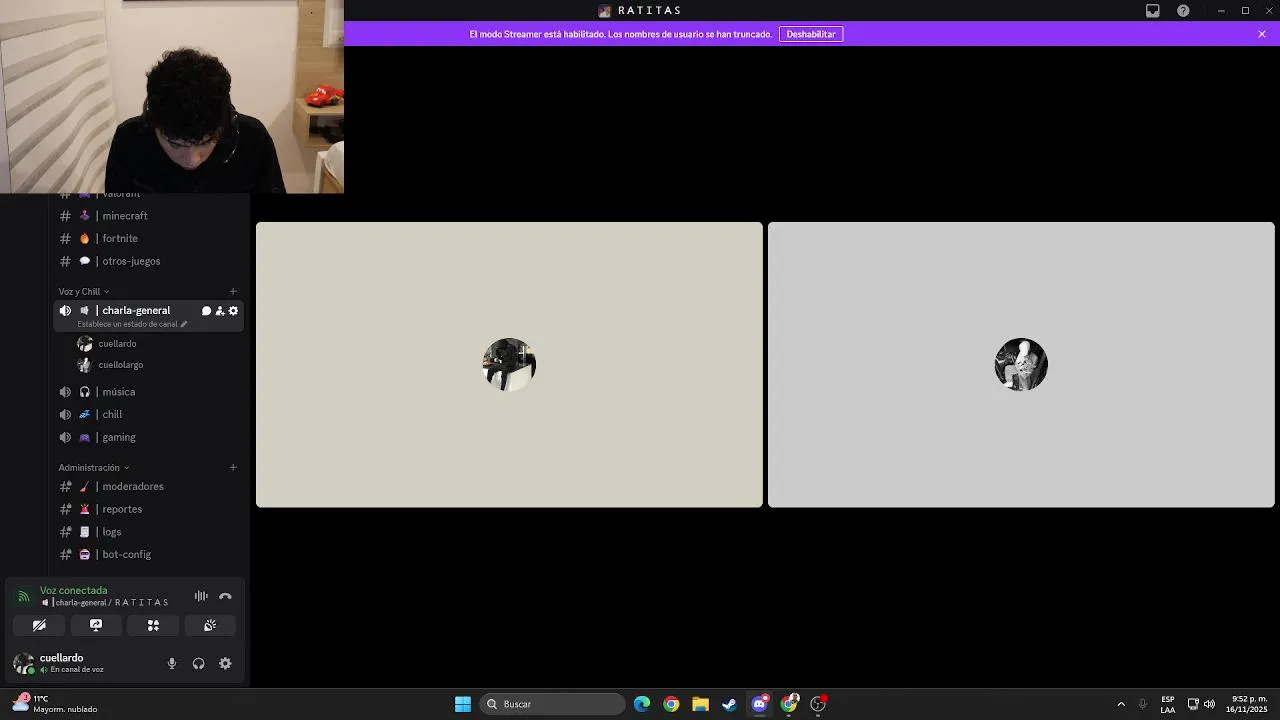Screen dimensions: 1280x720
Task: Click Discord icon in taskbar
Action: (x=759, y=704)
